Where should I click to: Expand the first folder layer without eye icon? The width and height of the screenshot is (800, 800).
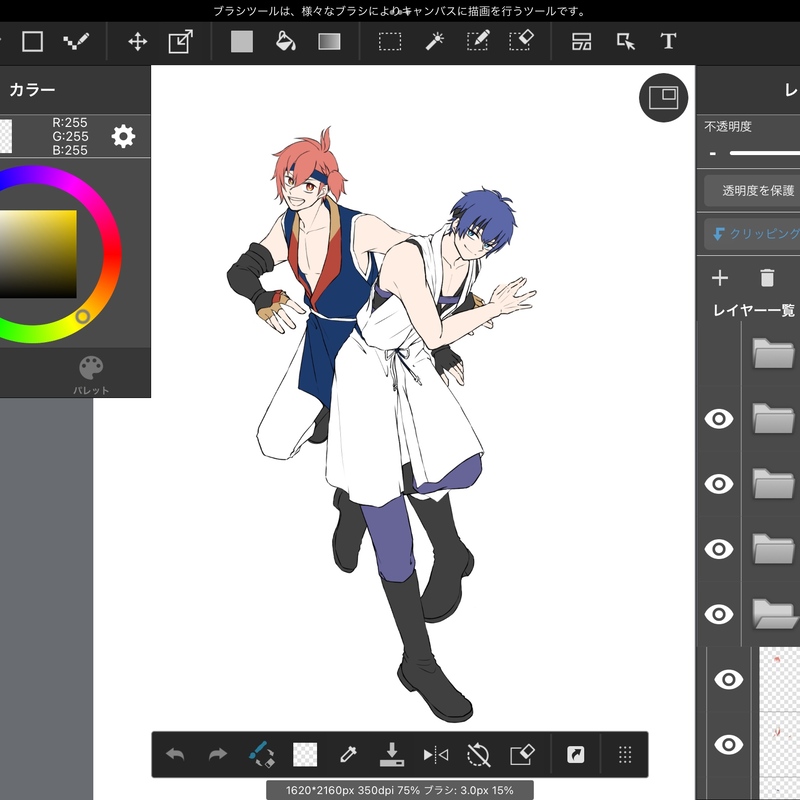tap(773, 353)
